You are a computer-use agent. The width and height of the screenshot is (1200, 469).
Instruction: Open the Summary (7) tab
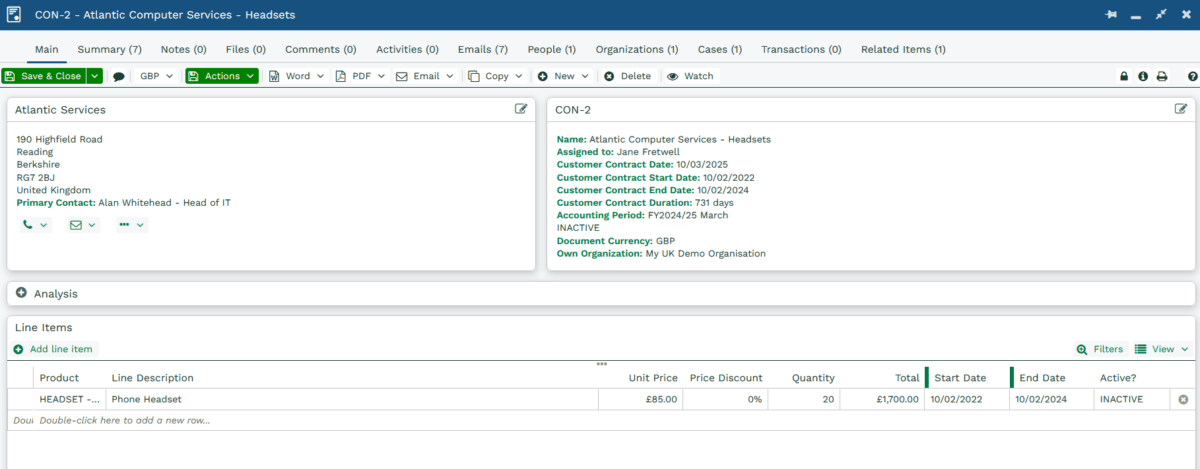click(x=109, y=49)
